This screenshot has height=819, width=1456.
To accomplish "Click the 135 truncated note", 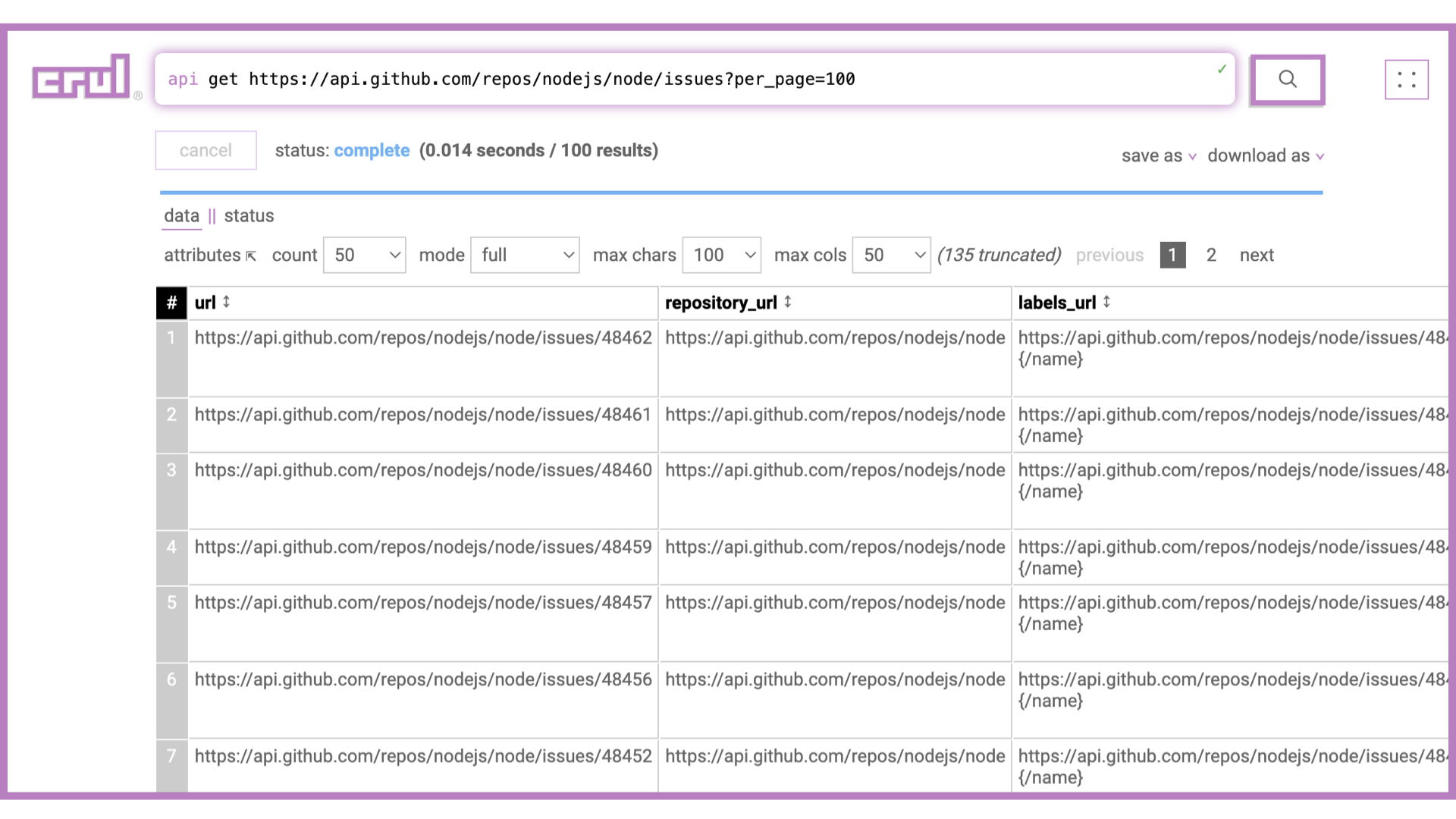I will coord(999,255).
